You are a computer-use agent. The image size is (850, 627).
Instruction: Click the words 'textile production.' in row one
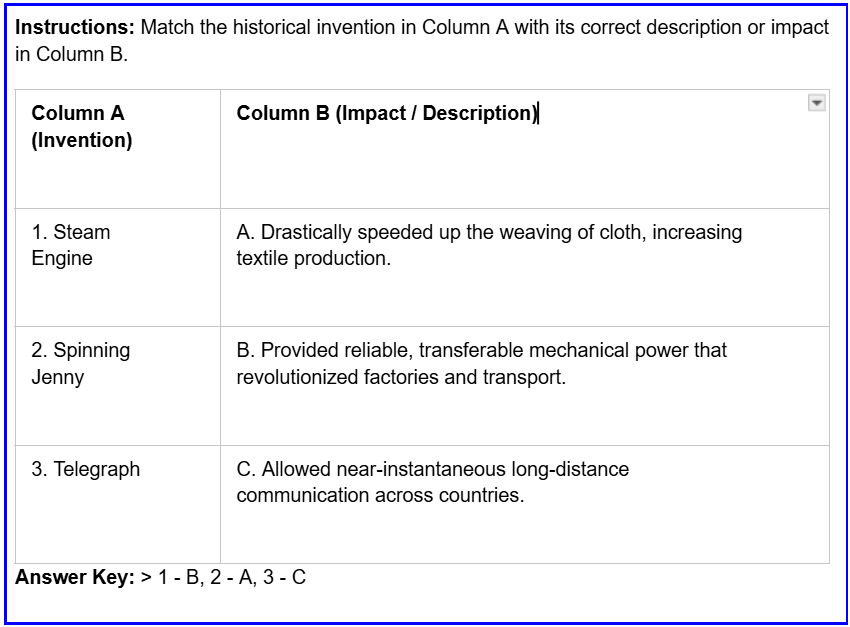[x=313, y=258]
